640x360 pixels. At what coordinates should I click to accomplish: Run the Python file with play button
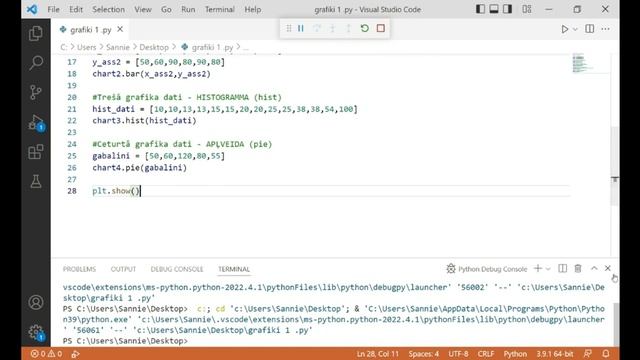[x=564, y=29]
